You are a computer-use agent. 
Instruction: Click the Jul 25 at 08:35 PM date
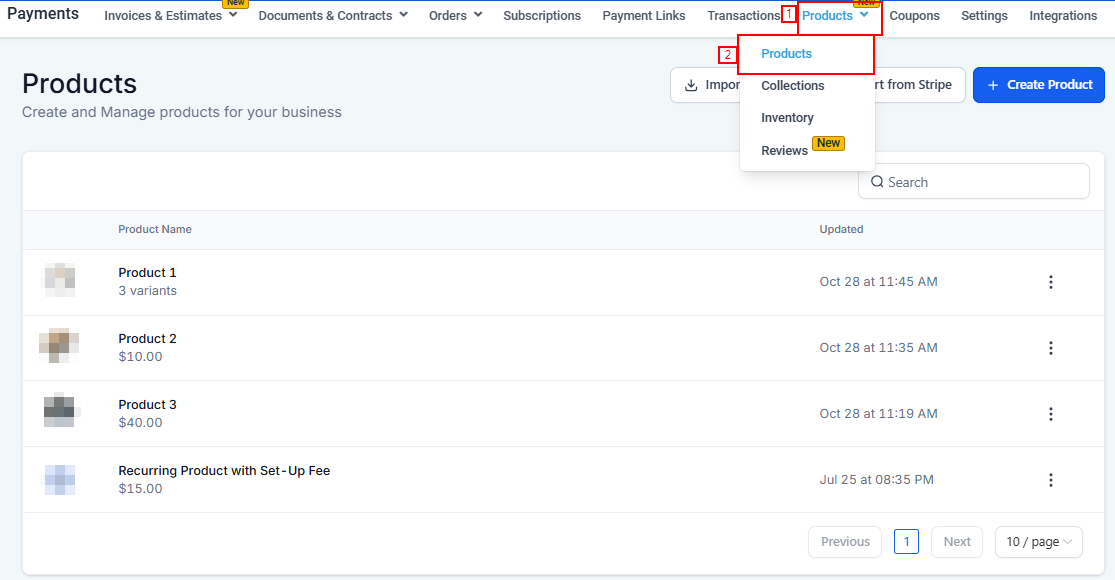pos(876,480)
